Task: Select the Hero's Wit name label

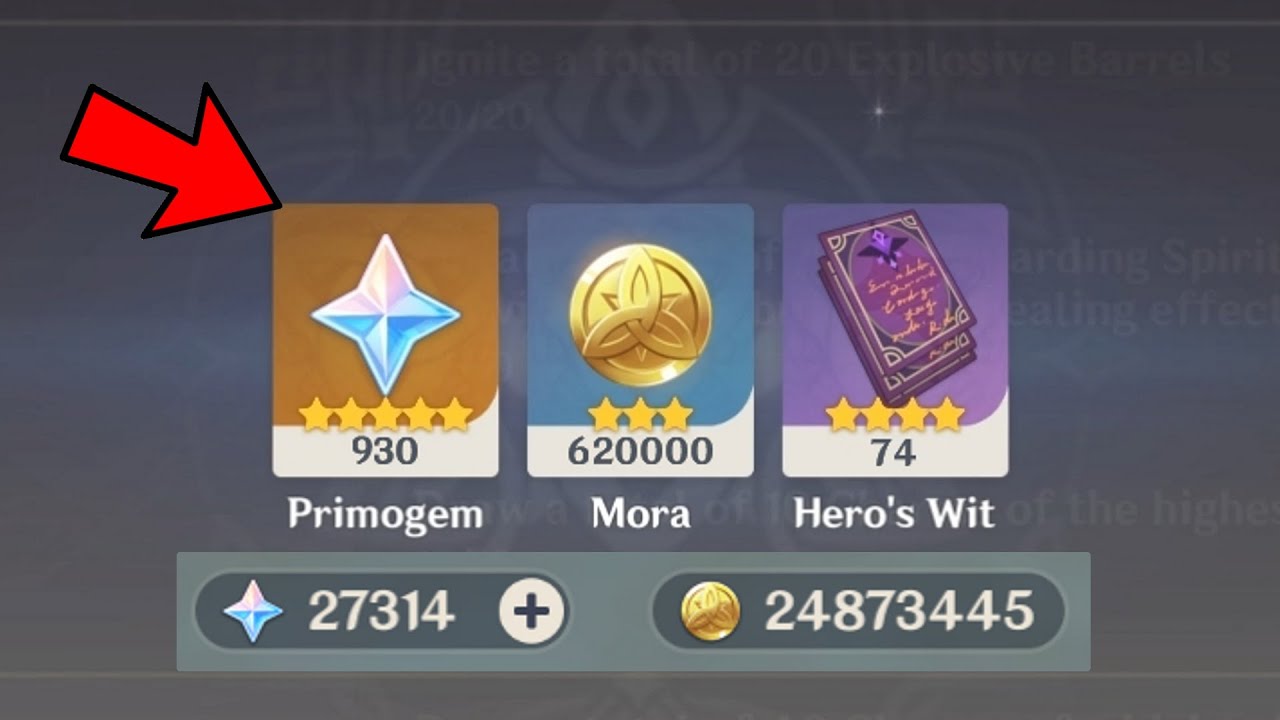Action: pyautogui.click(x=894, y=514)
